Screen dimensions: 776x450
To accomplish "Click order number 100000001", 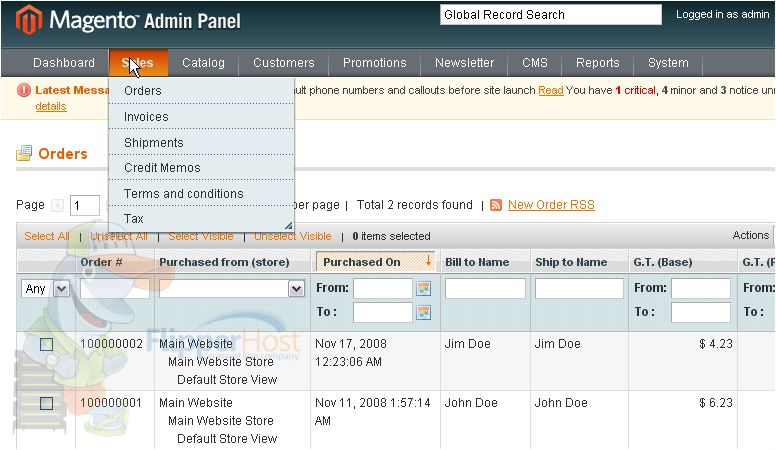I will [x=111, y=403].
